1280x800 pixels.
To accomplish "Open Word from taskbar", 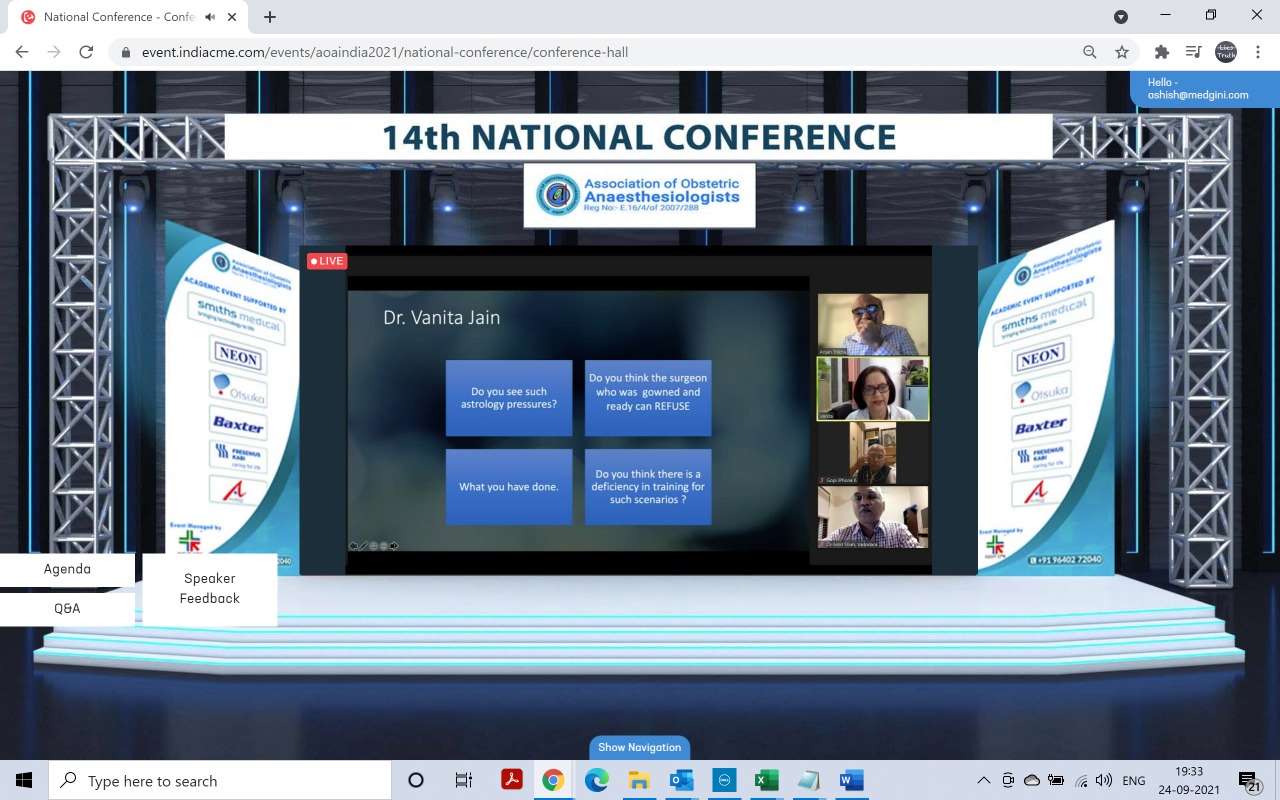I will coord(852,780).
